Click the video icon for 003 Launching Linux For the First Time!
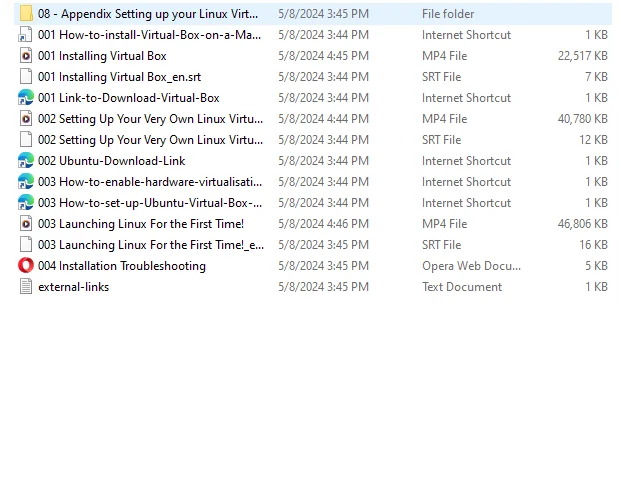This screenshot has height=483, width=620. 26,224
